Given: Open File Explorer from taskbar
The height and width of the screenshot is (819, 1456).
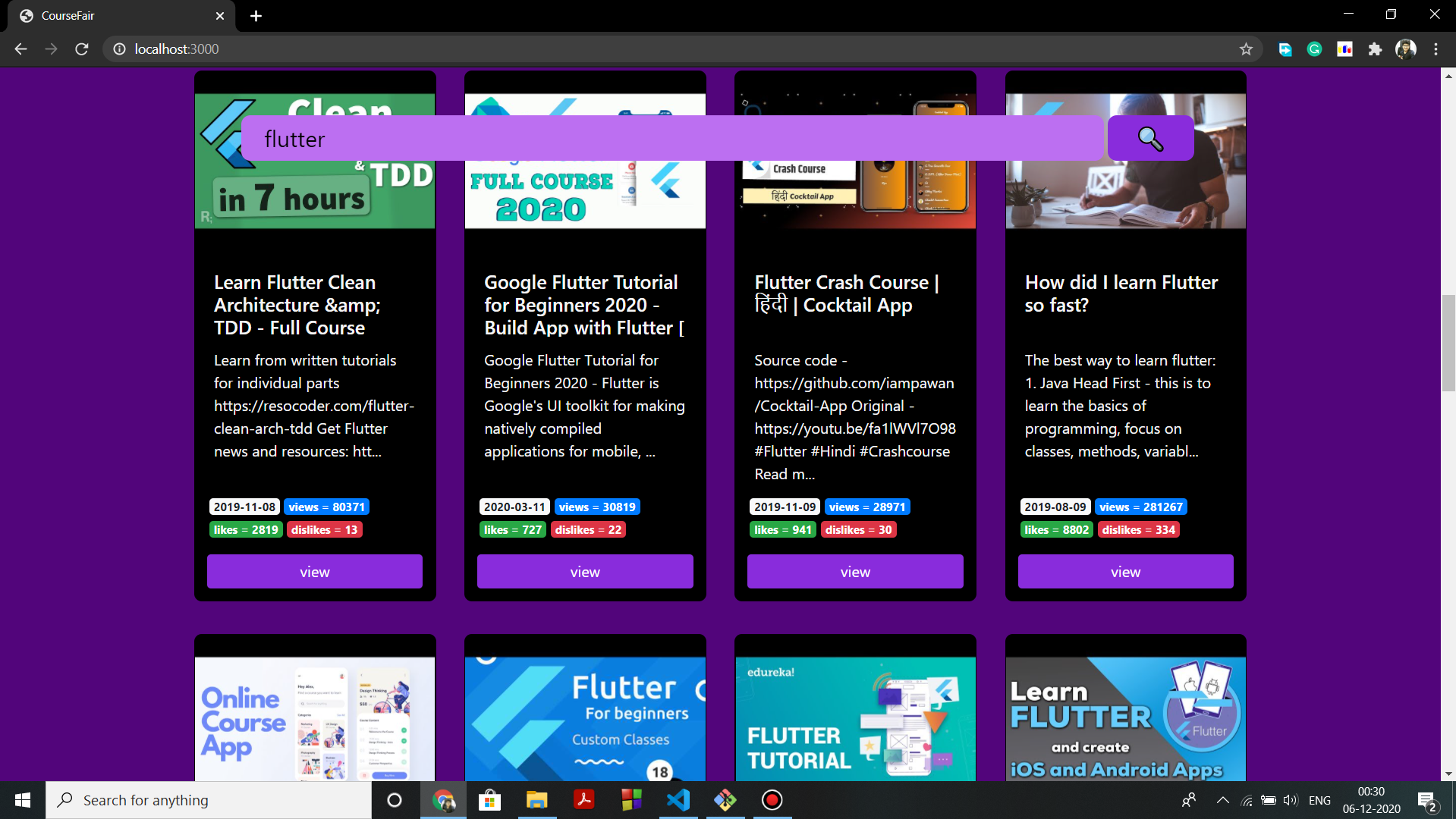Looking at the screenshot, I should pyautogui.click(x=537, y=800).
